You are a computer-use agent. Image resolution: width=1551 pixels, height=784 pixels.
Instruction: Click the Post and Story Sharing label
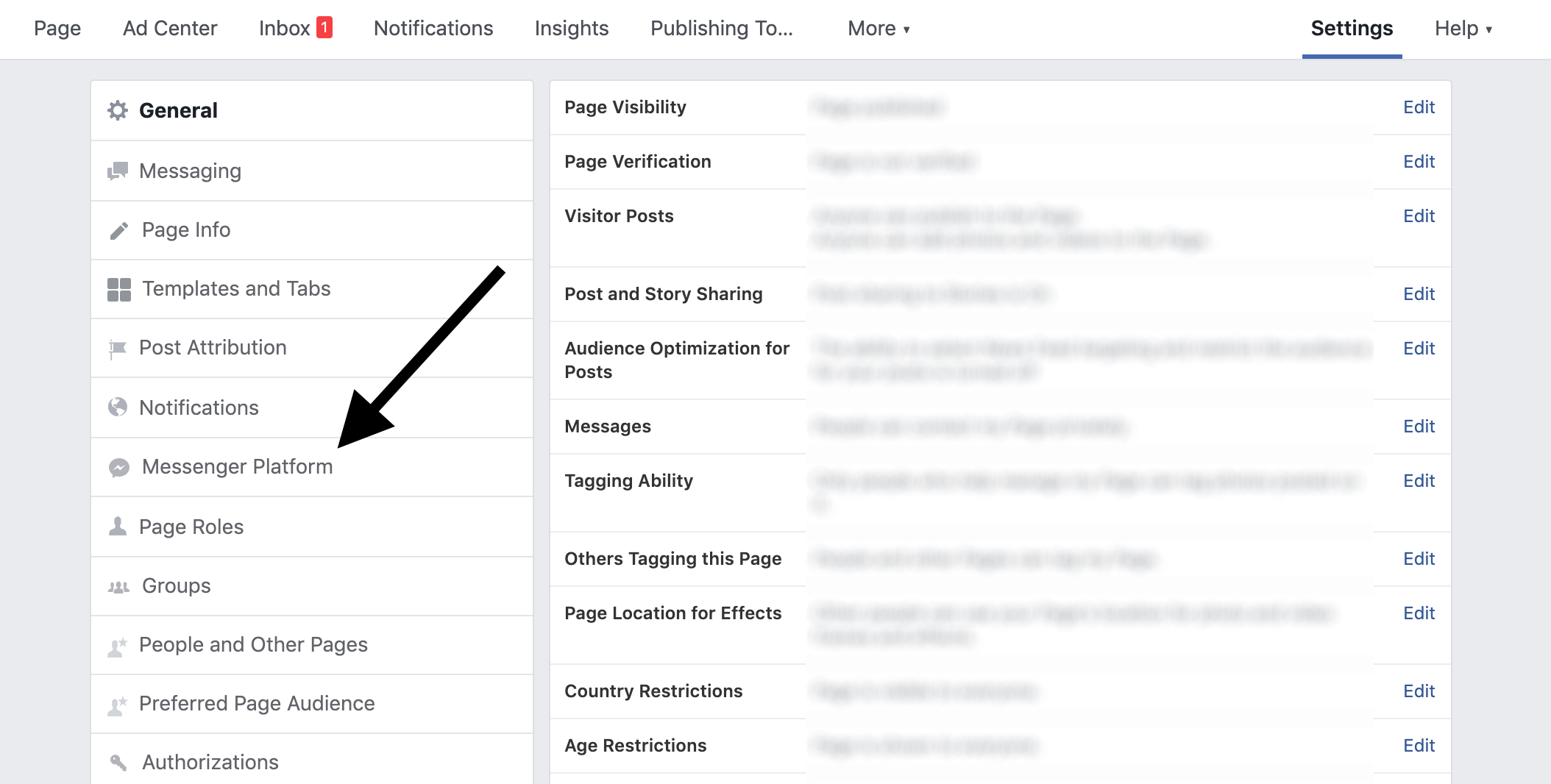pyautogui.click(x=664, y=294)
